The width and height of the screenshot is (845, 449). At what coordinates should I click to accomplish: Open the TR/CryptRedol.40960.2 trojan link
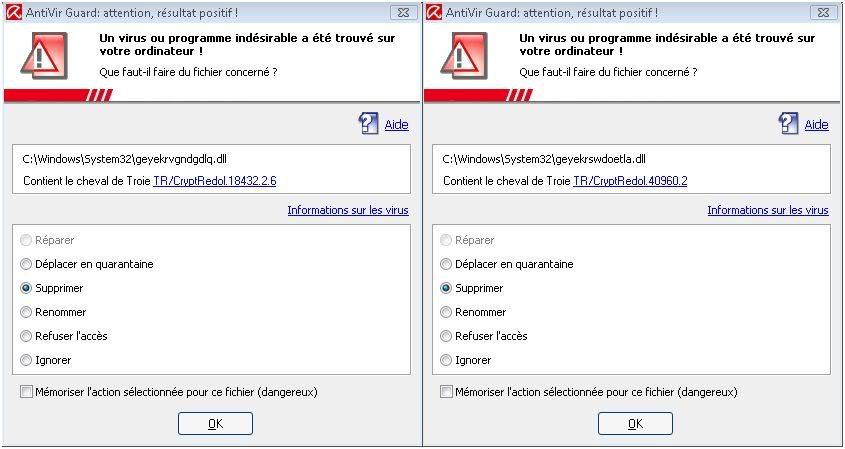[630, 181]
